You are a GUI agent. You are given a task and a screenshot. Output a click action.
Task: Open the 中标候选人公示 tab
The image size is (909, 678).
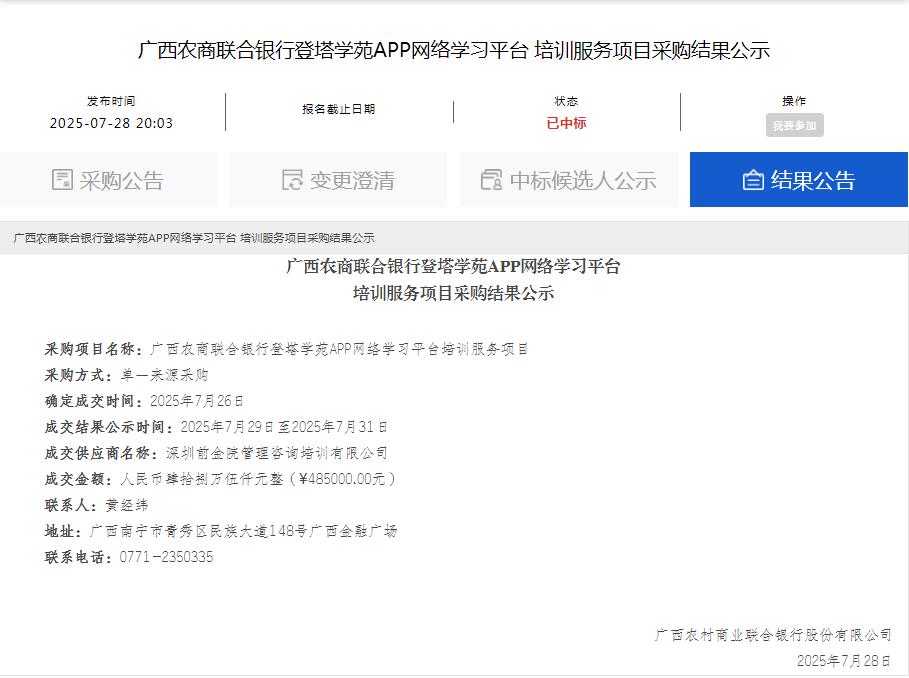(x=569, y=180)
